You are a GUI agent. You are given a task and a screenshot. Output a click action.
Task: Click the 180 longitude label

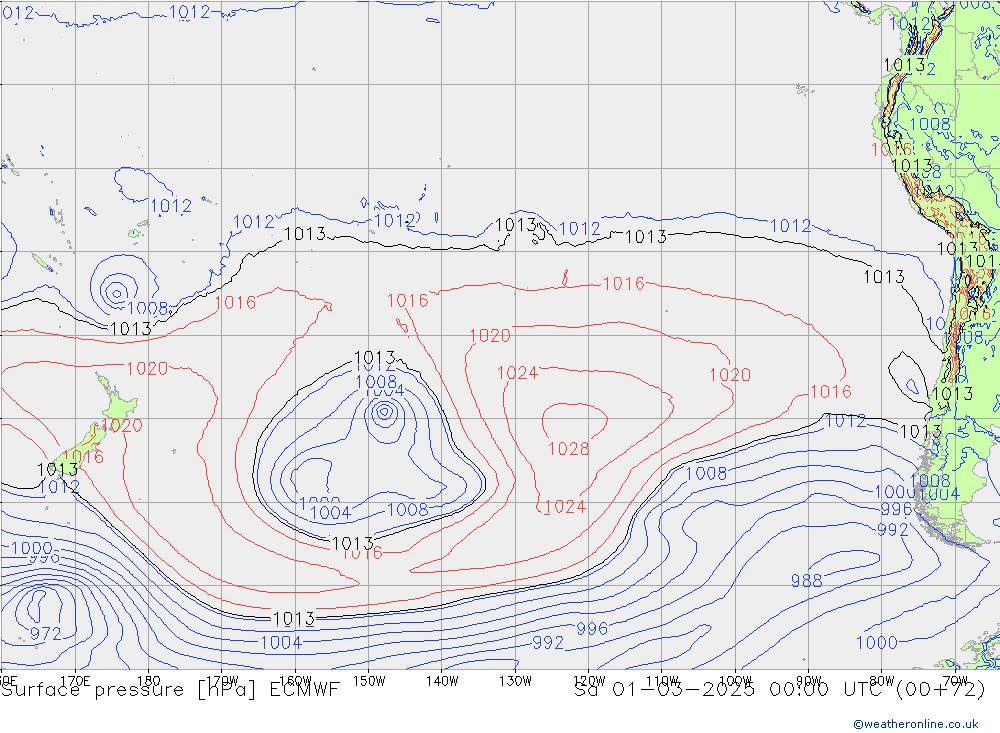(x=149, y=681)
